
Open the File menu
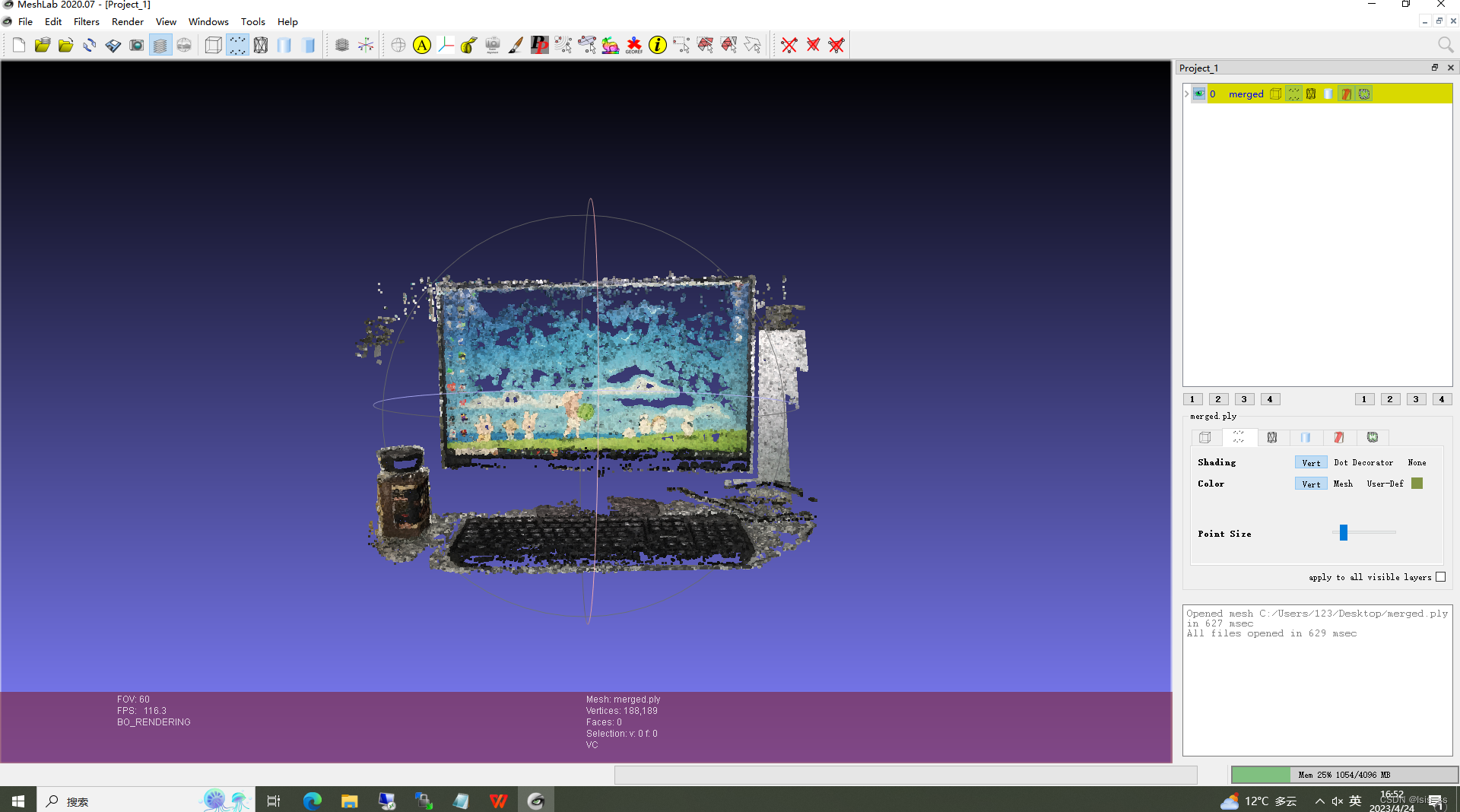tap(25, 21)
